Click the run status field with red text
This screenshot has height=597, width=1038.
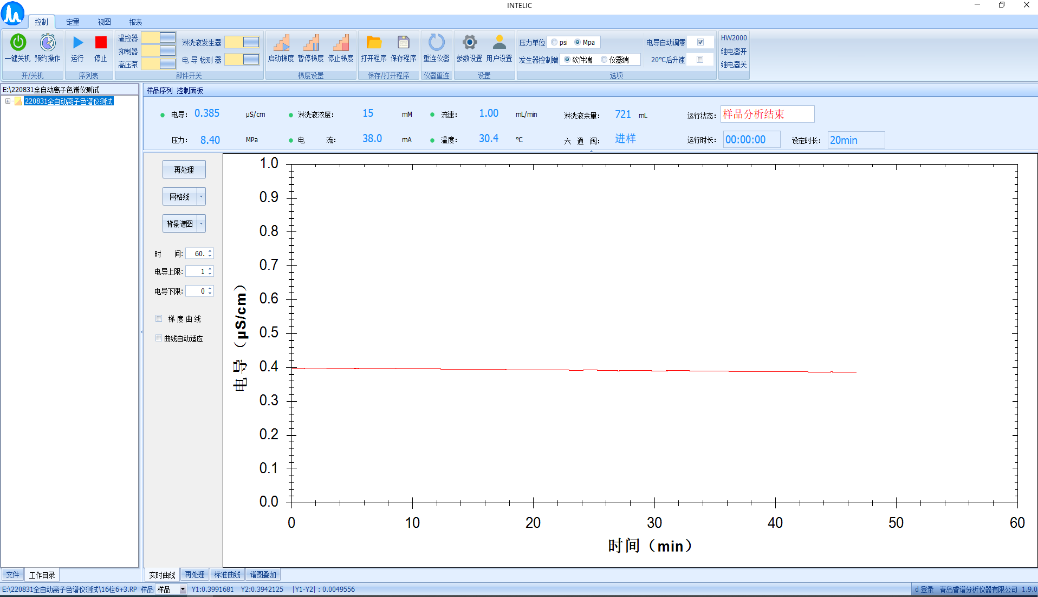pos(767,114)
